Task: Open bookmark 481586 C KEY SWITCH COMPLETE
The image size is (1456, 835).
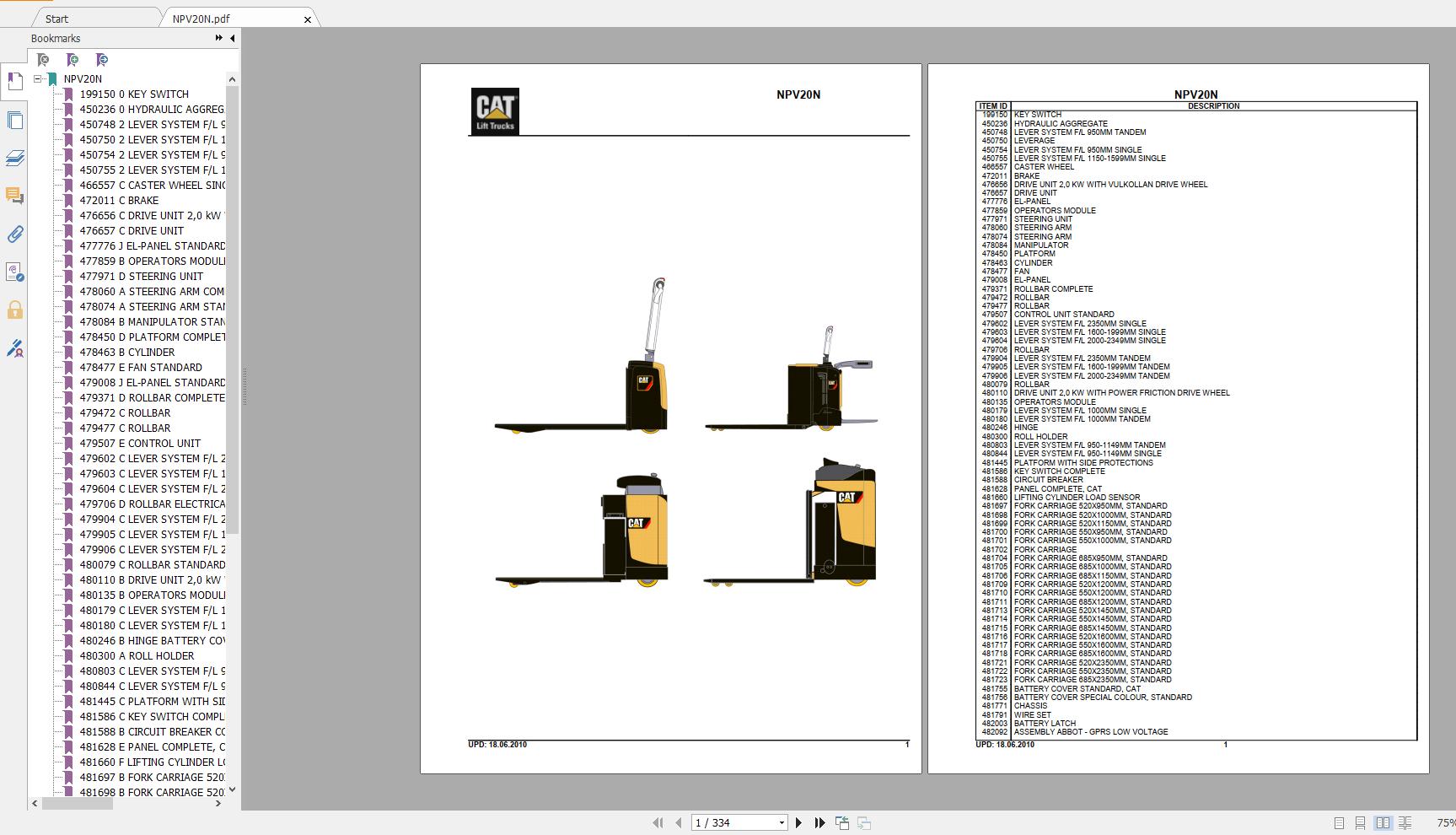Action: pos(152,717)
